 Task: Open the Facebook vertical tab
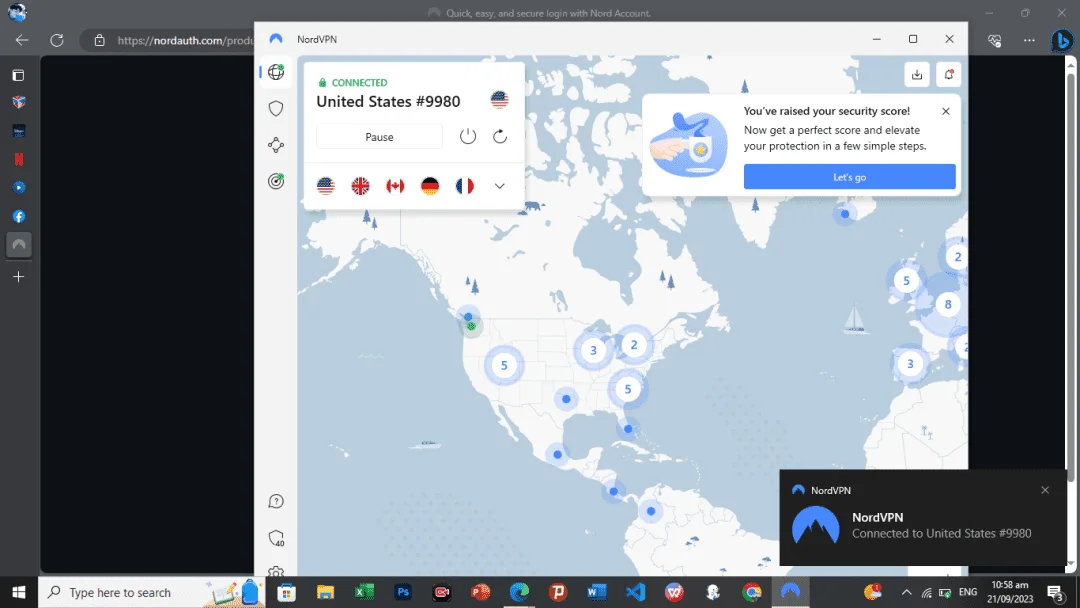tap(19, 216)
